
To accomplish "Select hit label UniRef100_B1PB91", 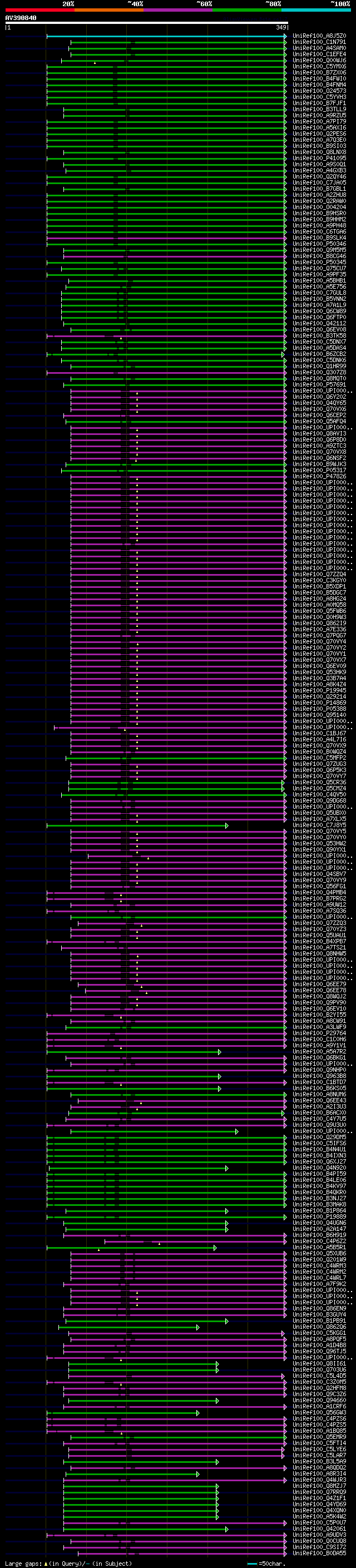I will [319, 1321].
